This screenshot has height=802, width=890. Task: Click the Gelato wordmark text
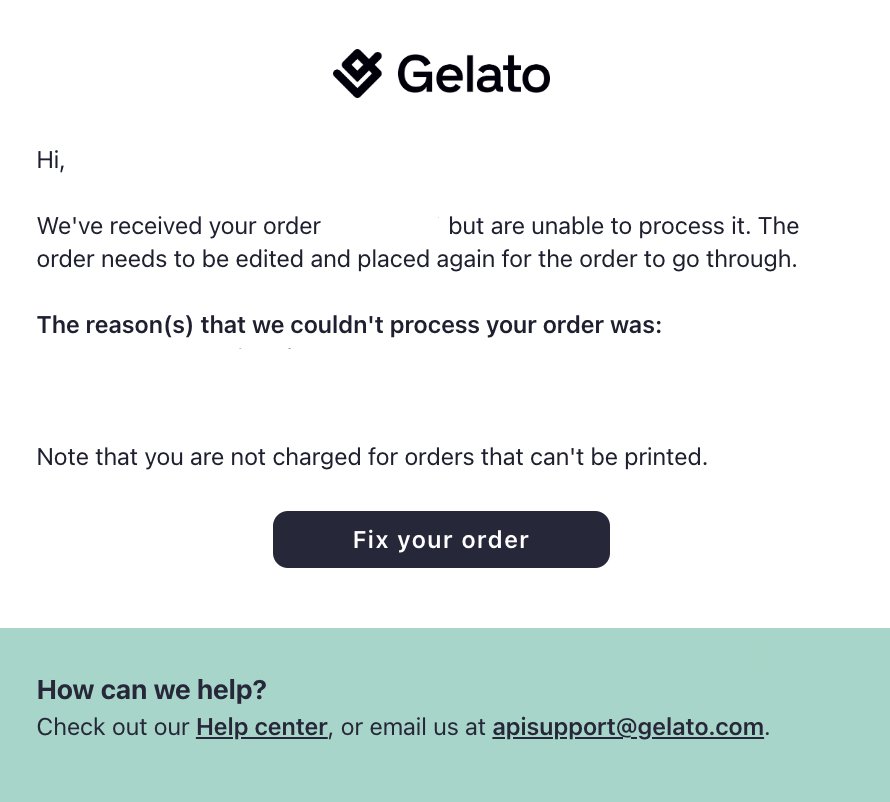point(474,74)
